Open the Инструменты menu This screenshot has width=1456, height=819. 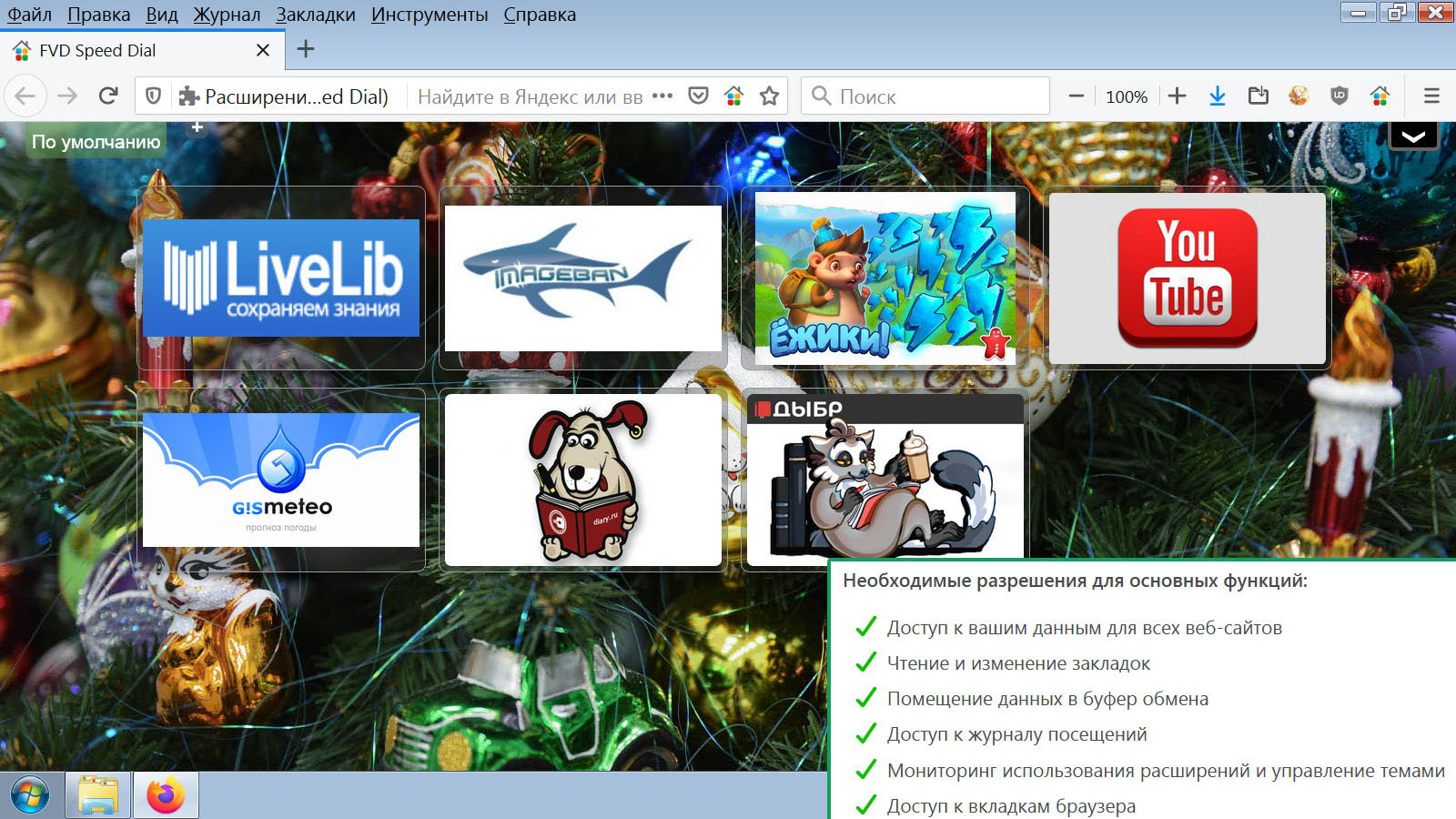(x=430, y=15)
